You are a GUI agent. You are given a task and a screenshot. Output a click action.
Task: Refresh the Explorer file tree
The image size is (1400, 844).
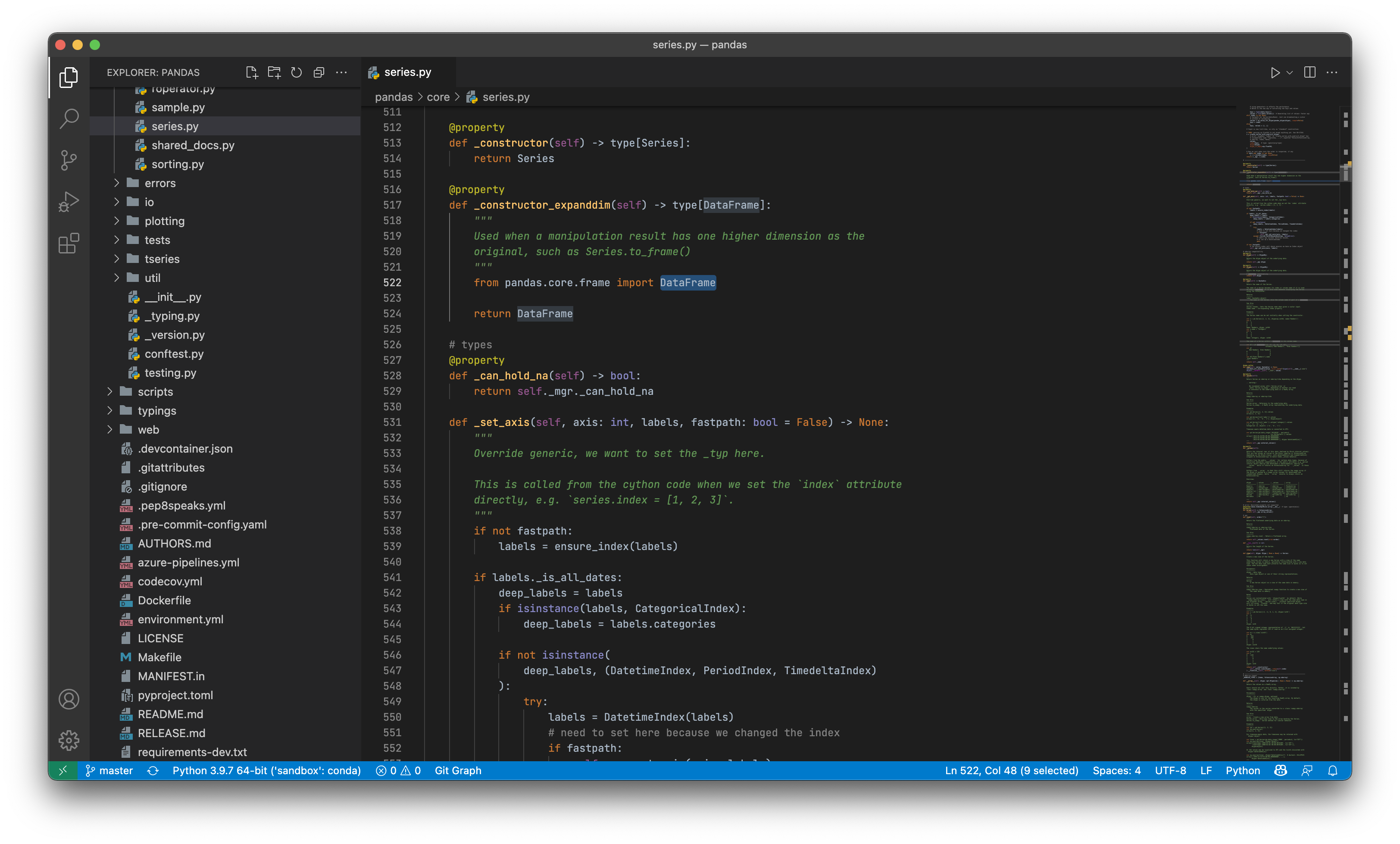tap(296, 72)
